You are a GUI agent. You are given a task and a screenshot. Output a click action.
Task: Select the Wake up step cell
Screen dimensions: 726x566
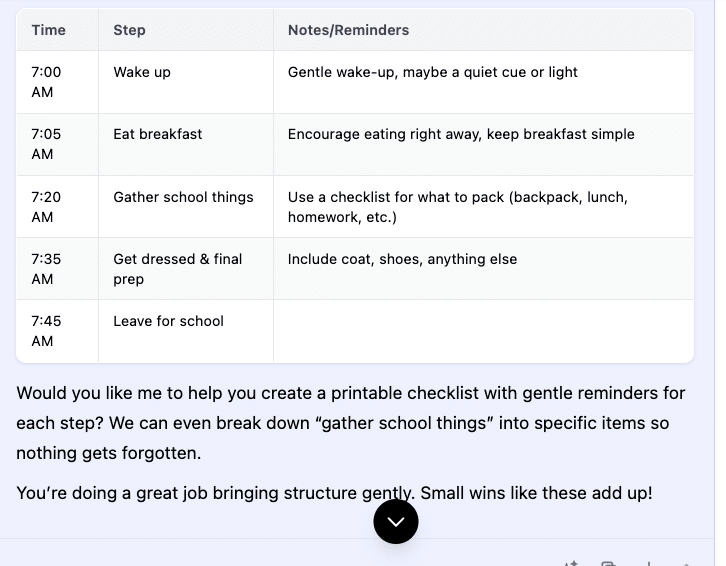142,72
